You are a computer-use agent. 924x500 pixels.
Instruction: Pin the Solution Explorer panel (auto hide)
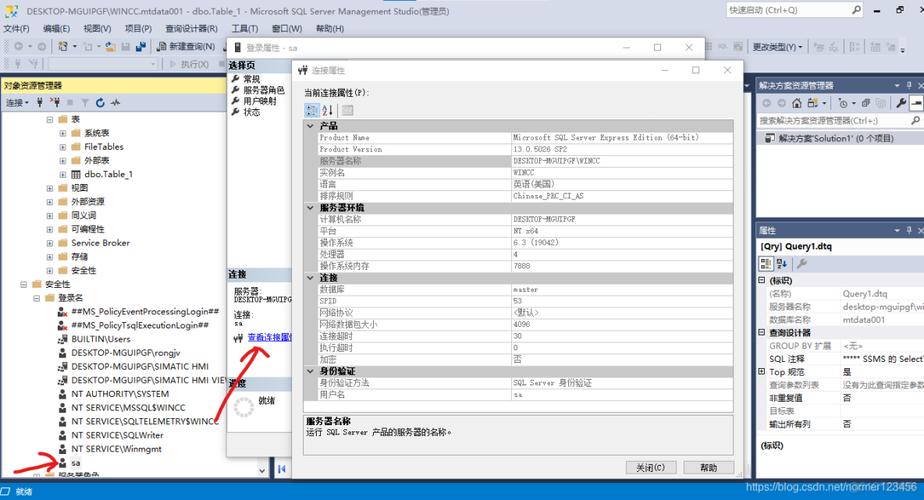(909, 85)
